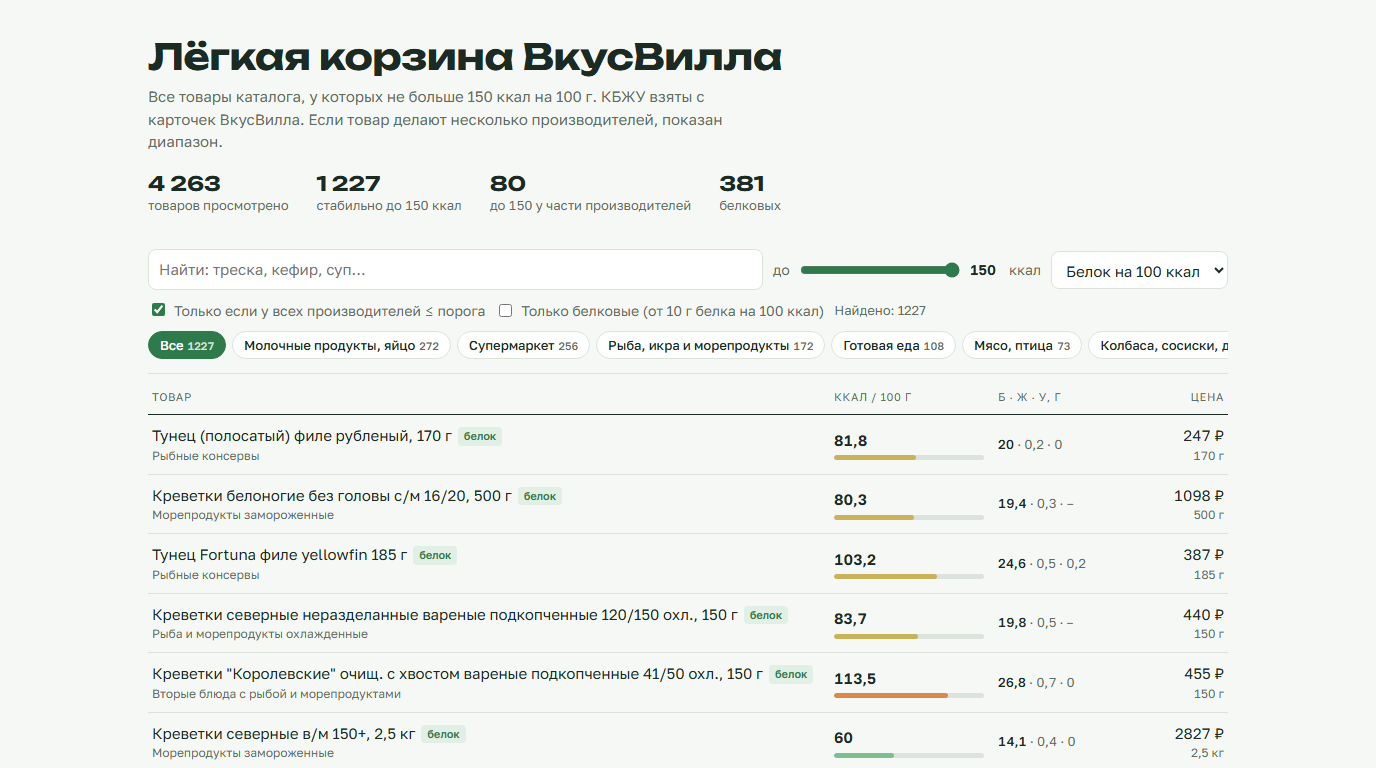The height and width of the screenshot is (768, 1376).
Task: Click the 'ККАЛ / 100 Г' column header
Action: pos(873,397)
